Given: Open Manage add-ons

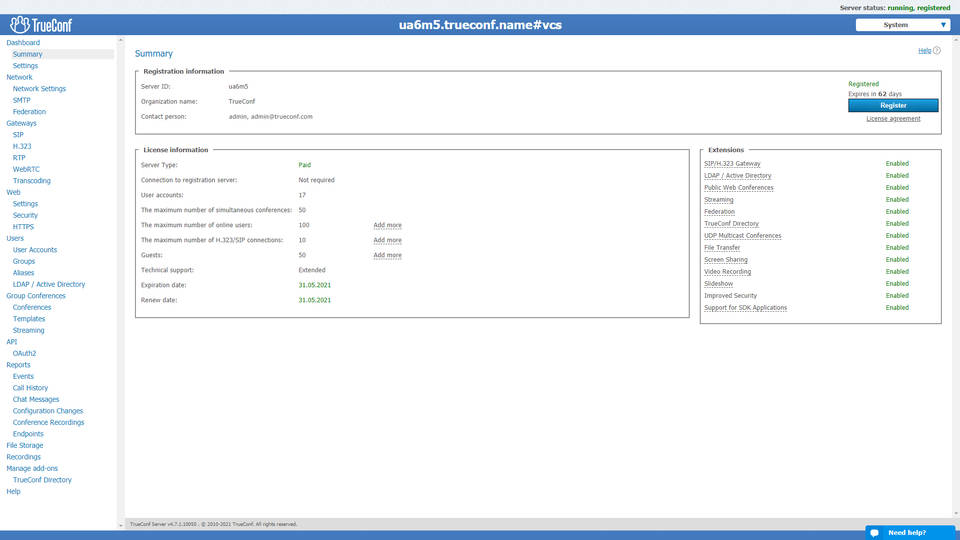Looking at the screenshot, I should tap(32, 469).
